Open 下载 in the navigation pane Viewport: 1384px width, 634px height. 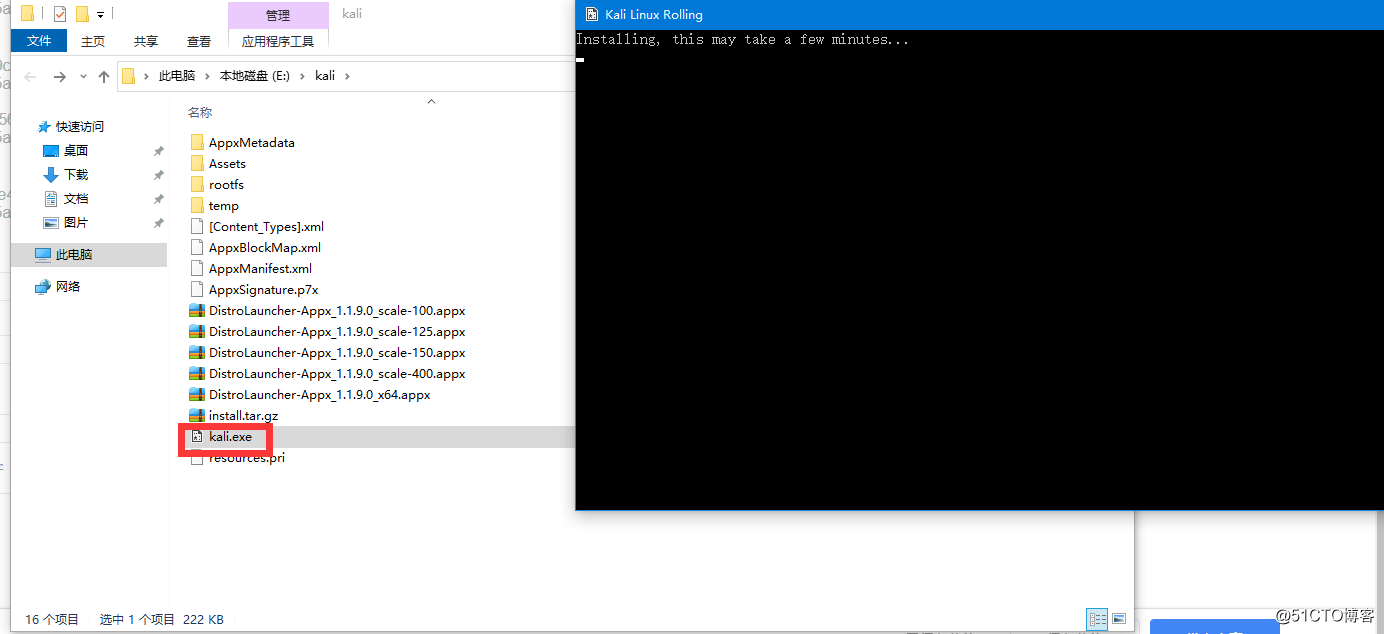click(x=76, y=174)
